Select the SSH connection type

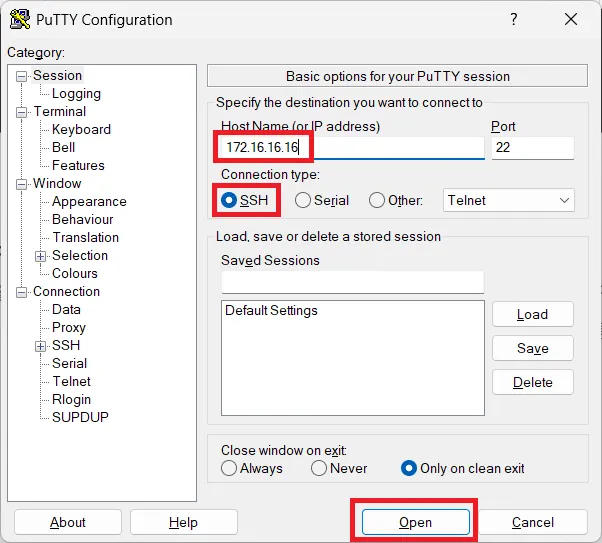click(x=229, y=200)
